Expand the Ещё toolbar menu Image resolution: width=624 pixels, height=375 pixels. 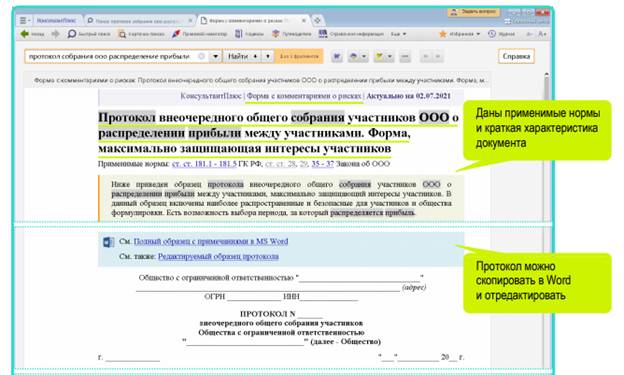(398, 34)
